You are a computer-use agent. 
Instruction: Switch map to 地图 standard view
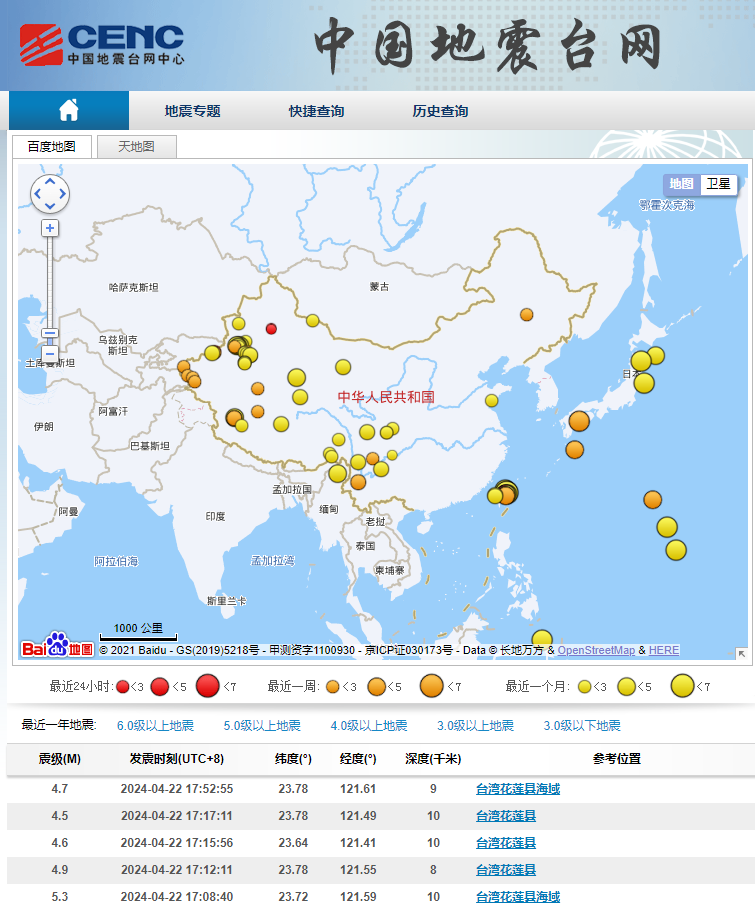pos(681,184)
